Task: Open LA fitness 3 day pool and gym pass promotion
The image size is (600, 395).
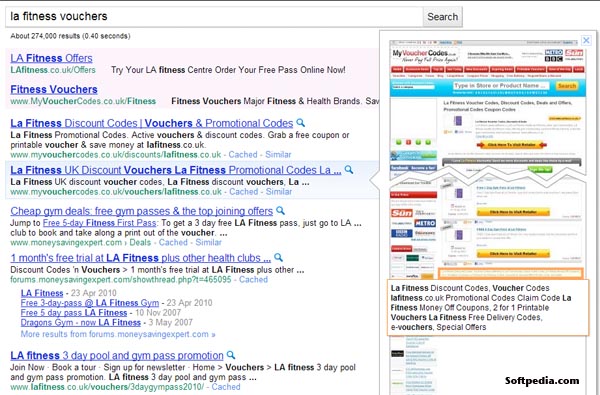Action: (117, 356)
